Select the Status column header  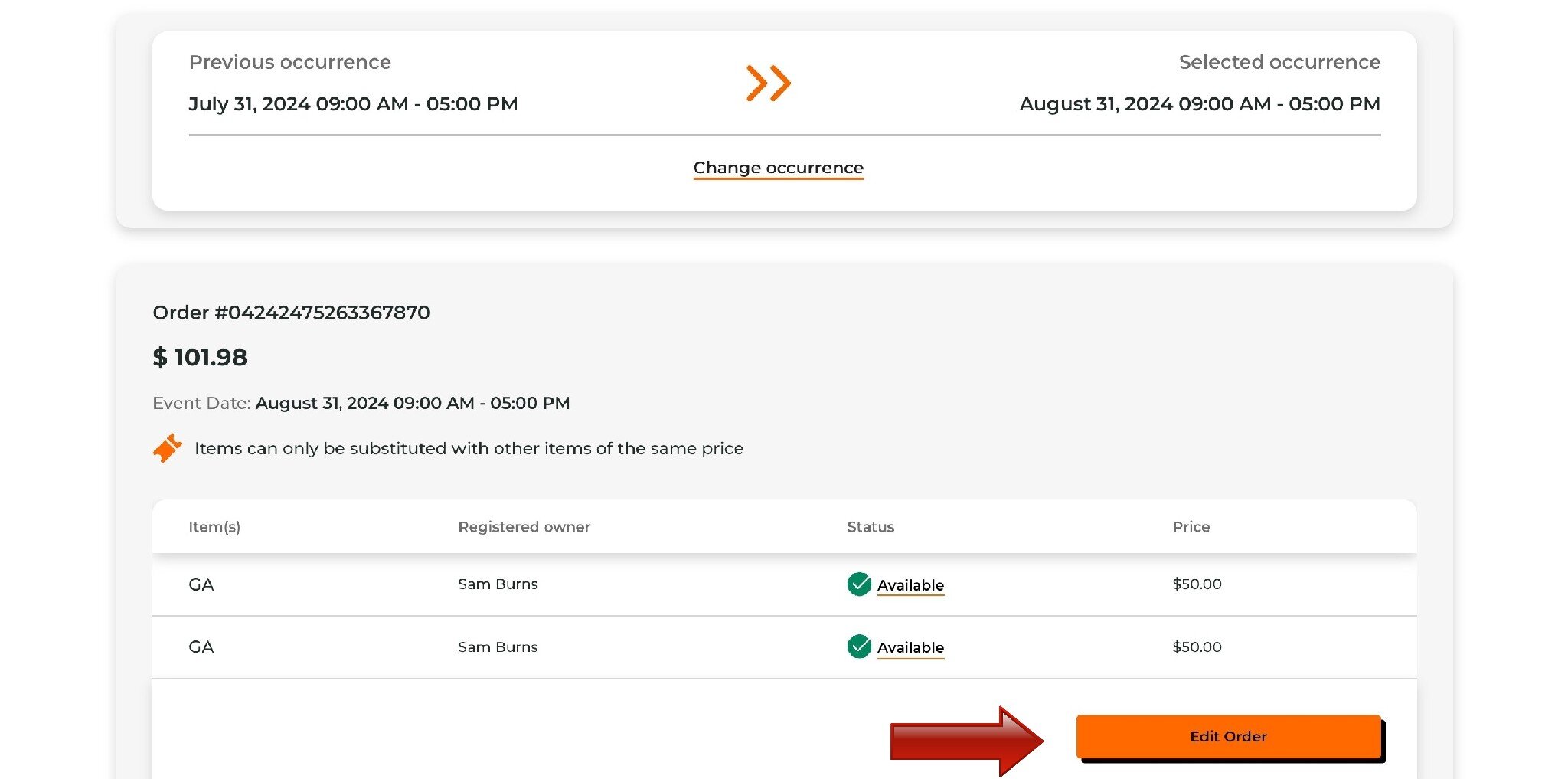871,527
